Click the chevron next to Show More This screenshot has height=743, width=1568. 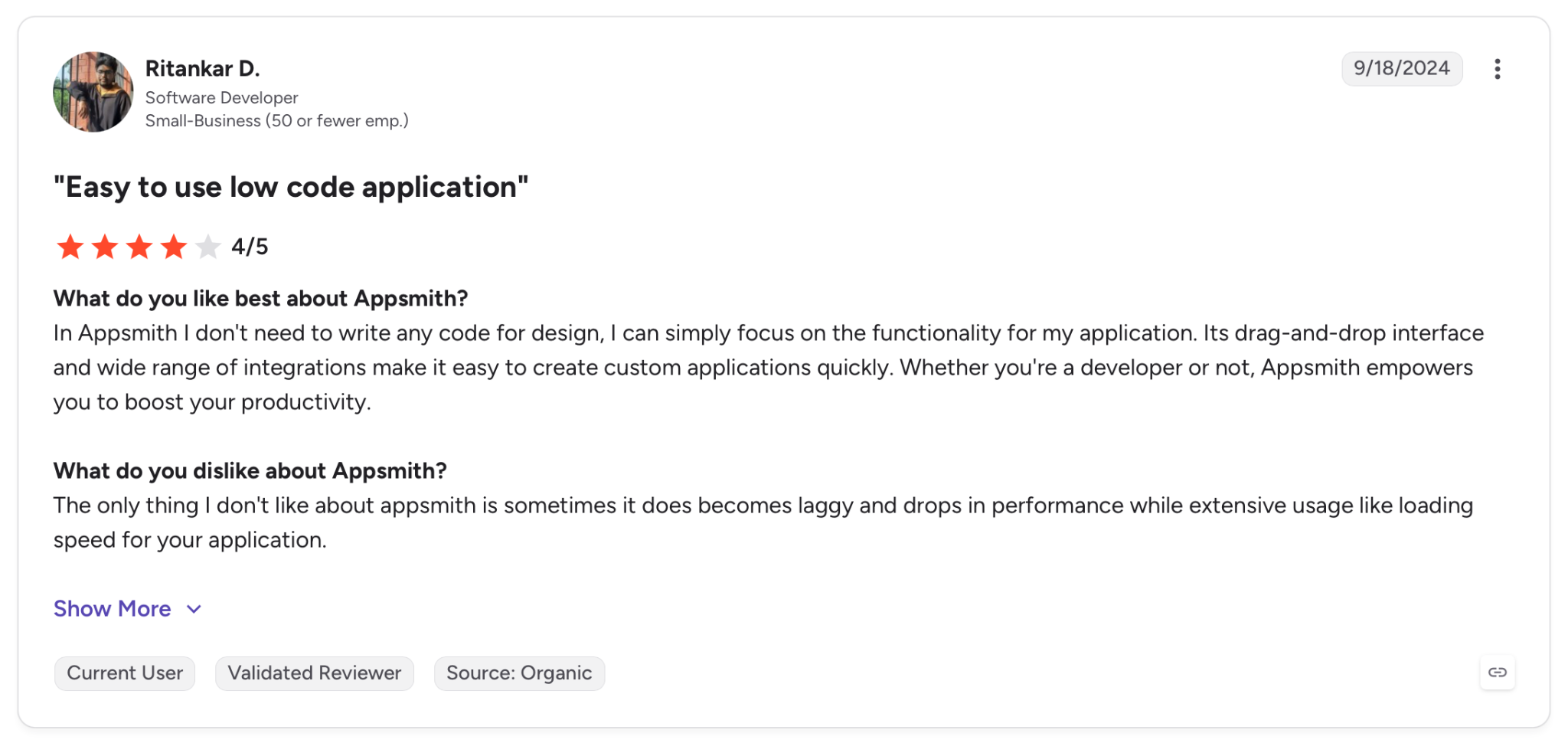click(x=194, y=609)
